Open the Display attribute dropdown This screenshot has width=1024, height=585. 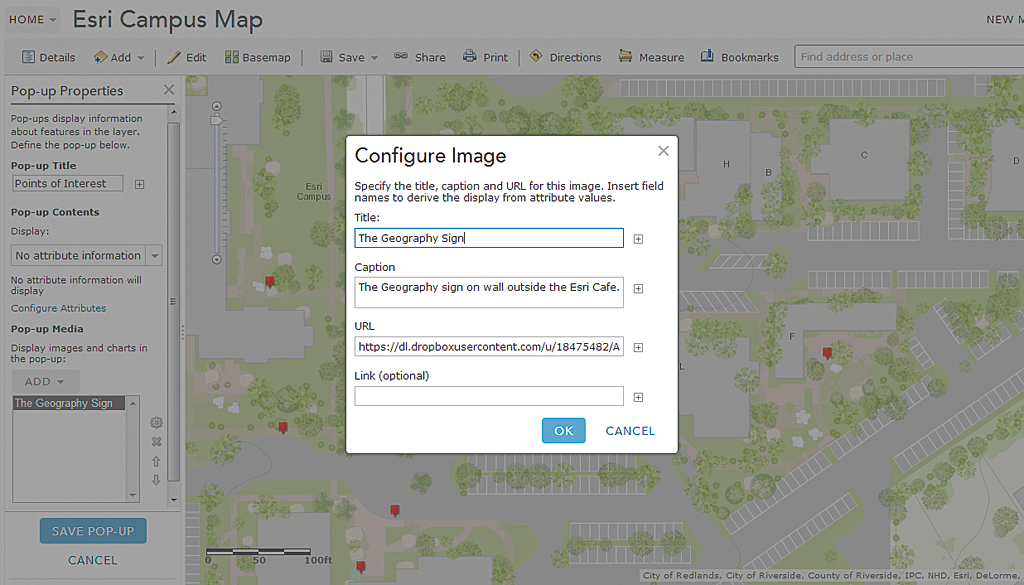pos(154,256)
